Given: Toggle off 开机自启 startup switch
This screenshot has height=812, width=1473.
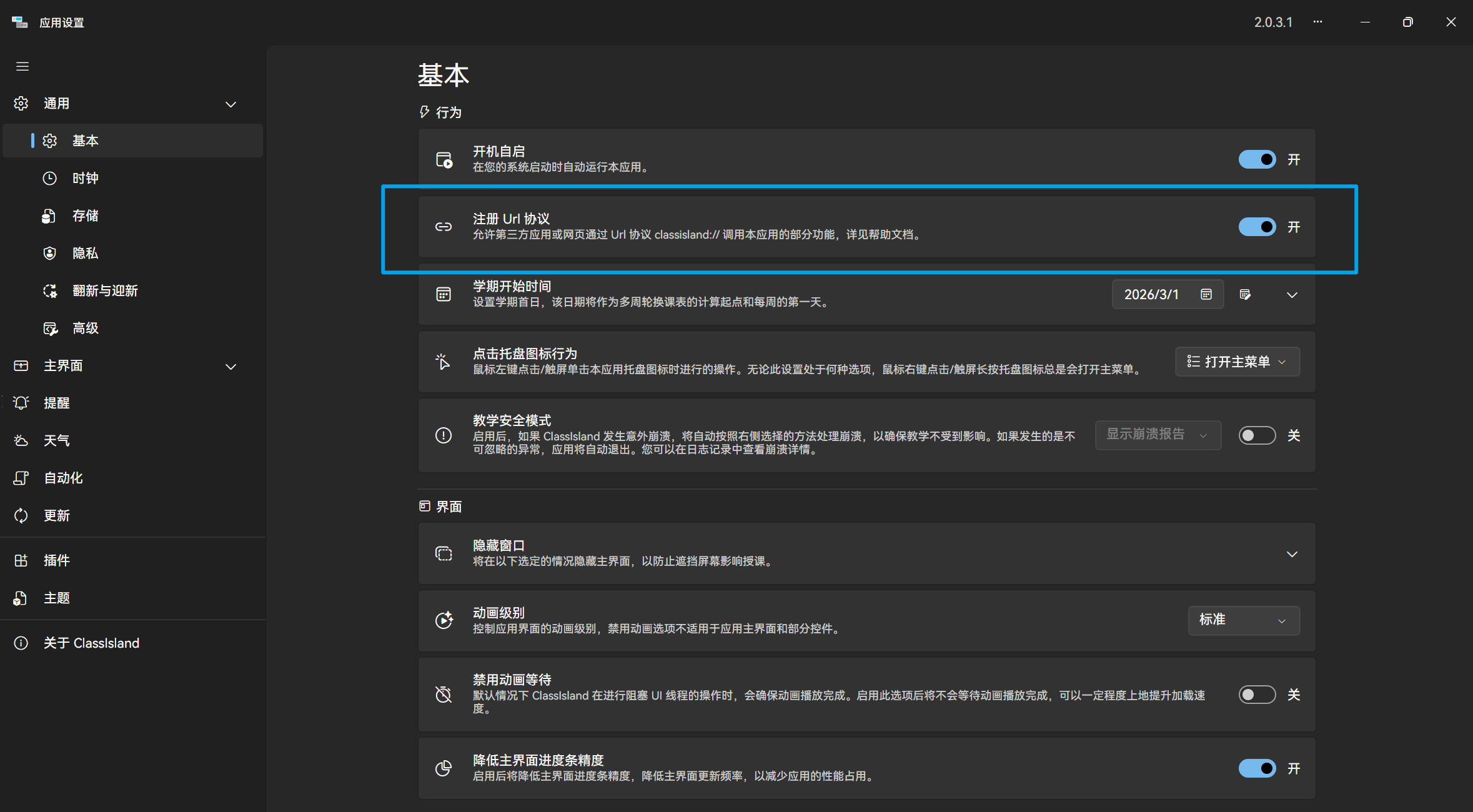Looking at the screenshot, I should (1257, 159).
